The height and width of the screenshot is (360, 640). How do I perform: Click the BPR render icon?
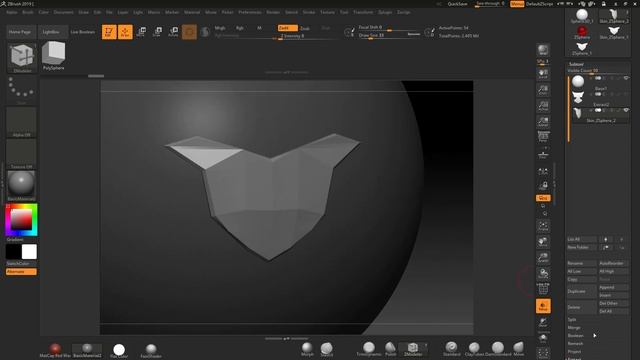(543, 50)
